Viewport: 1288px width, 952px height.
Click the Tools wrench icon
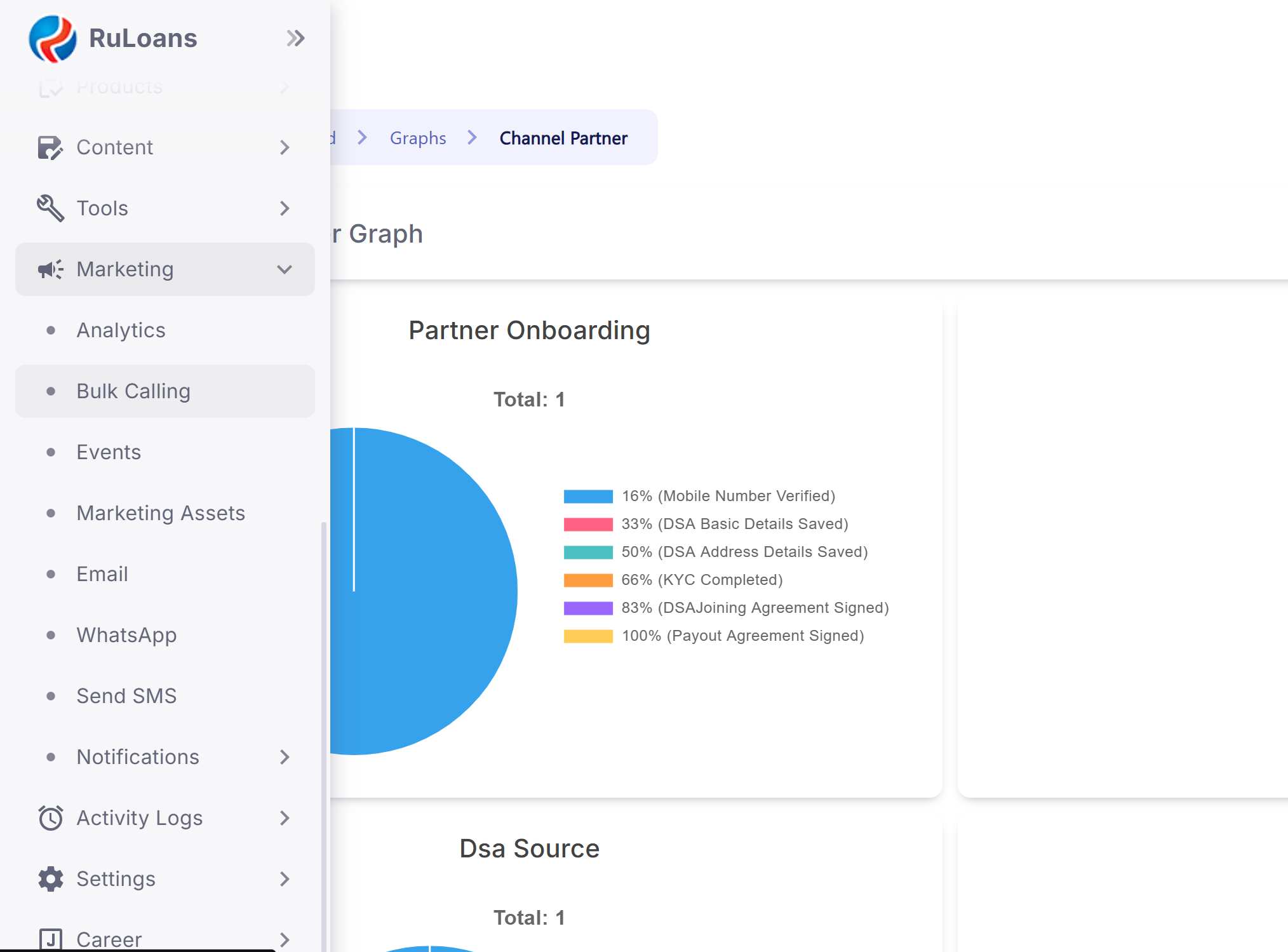click(50, 208)
